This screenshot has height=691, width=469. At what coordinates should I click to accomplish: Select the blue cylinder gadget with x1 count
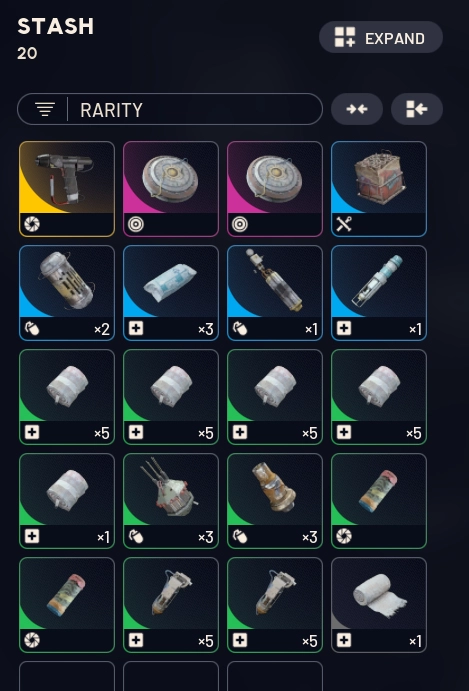click(275, 293)
